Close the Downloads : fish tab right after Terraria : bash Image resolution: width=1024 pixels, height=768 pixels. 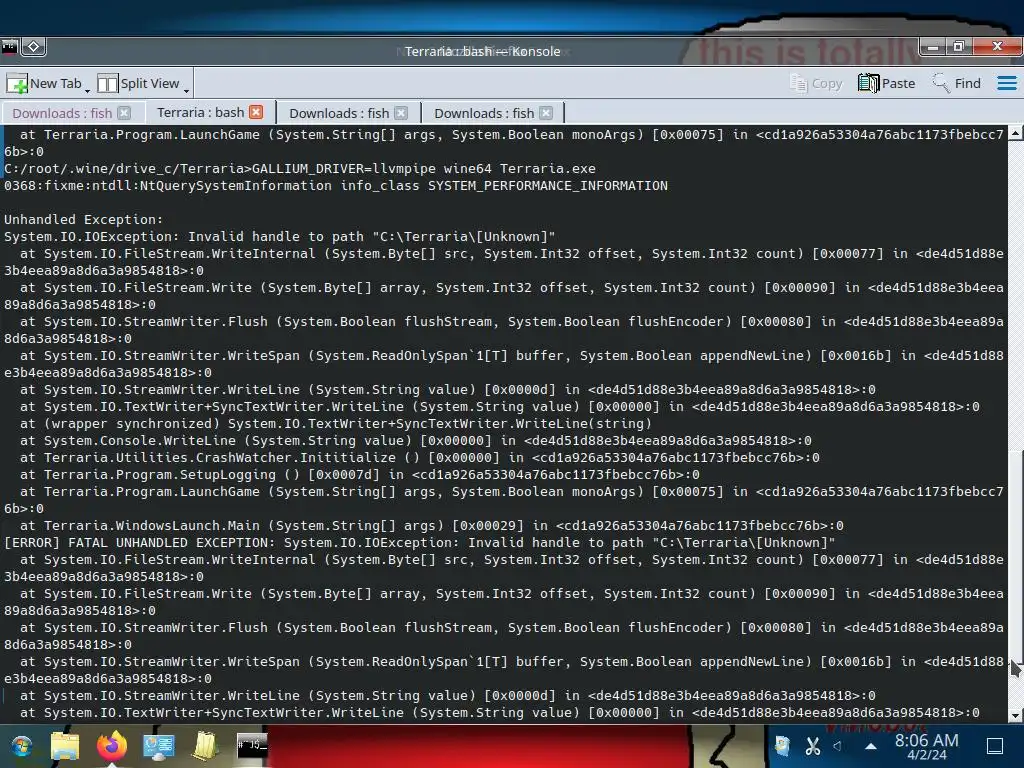click(402, 113)
